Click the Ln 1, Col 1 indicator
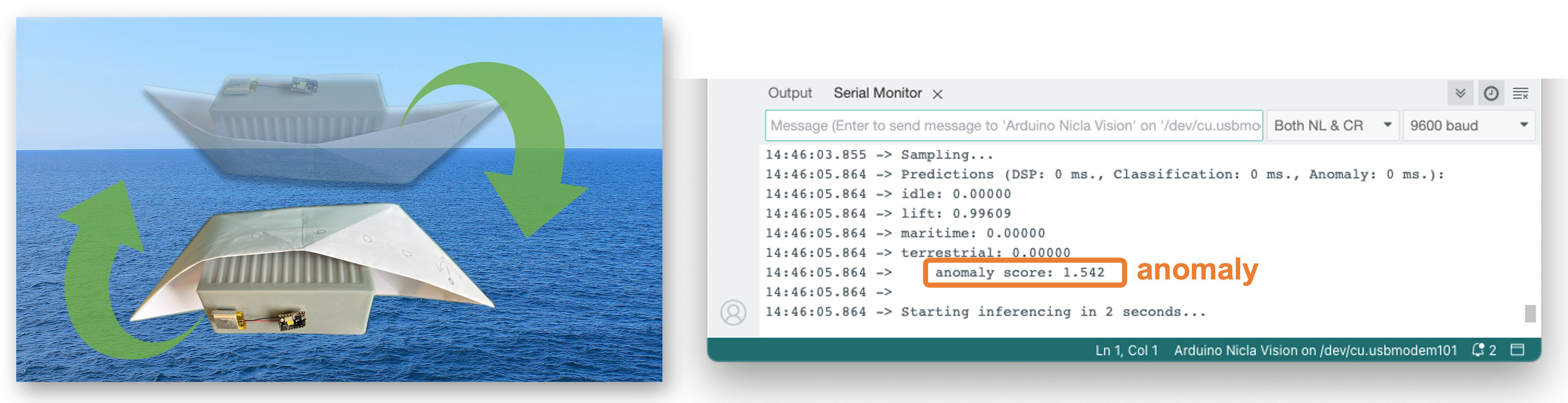Screen dimensions: 1568x403 (1126, 351)
